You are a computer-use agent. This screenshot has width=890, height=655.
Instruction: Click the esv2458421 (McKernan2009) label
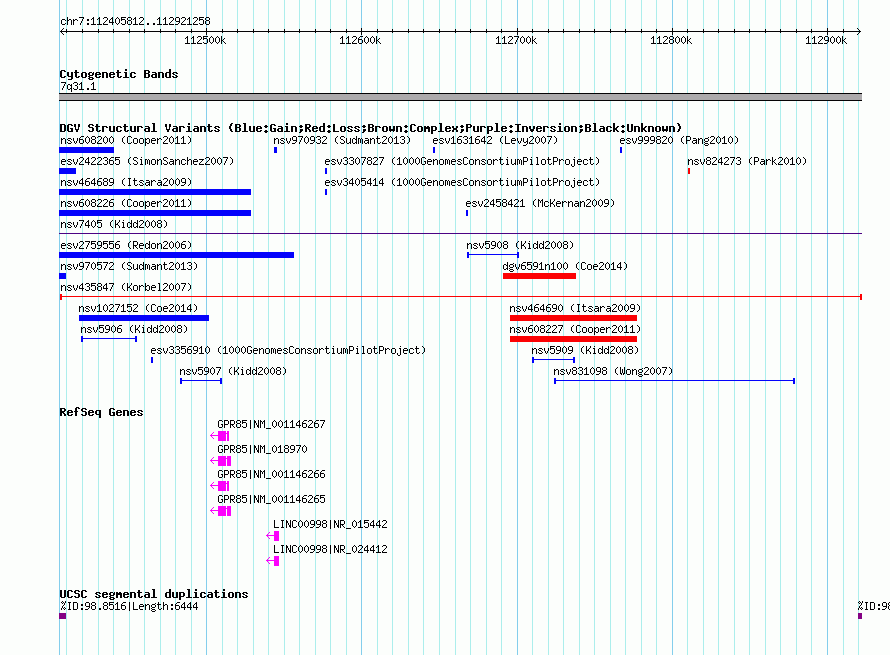pyautogui.click(x=540, y=203)
